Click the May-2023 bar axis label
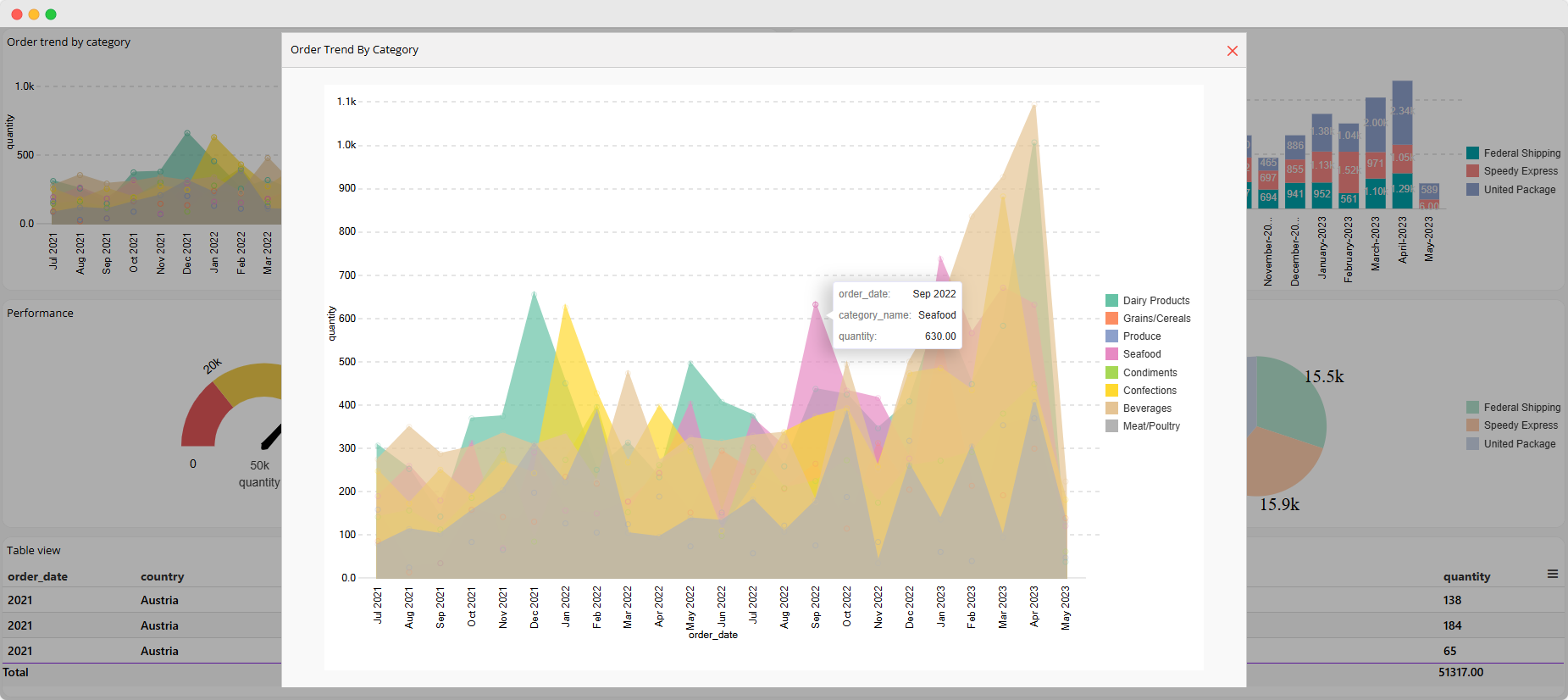This screenshot has height=700, width=1568. coord(1429,238)
